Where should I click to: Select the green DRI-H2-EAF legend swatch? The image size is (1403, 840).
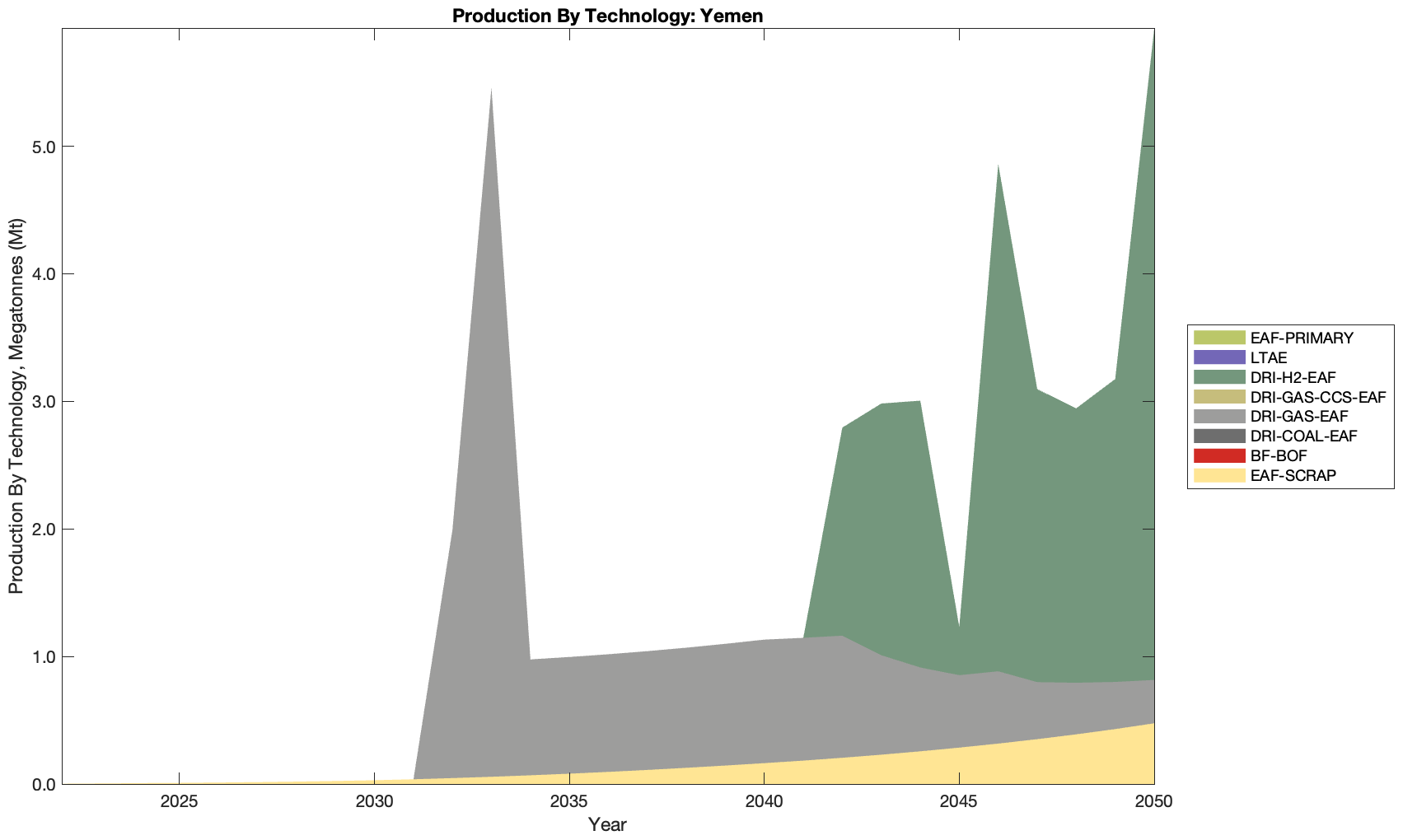[x=1218, y=377]
